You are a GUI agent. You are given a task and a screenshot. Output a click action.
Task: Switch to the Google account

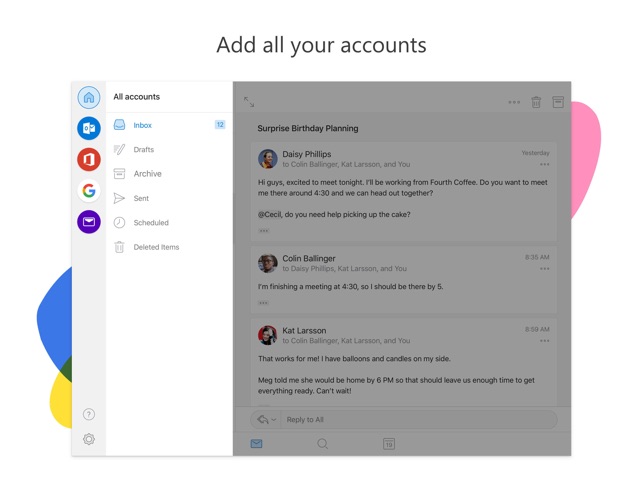pos(89,190)
